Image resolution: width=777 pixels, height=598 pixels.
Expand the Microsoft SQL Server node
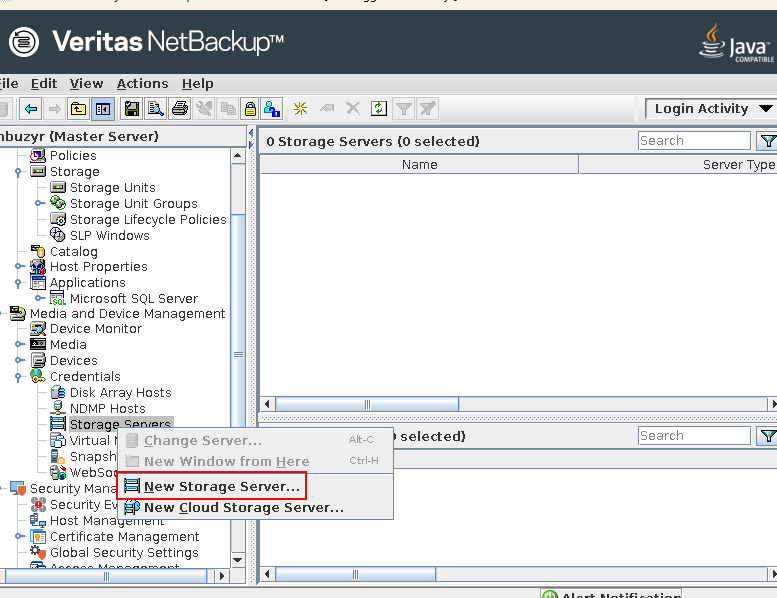click(39, 298)
